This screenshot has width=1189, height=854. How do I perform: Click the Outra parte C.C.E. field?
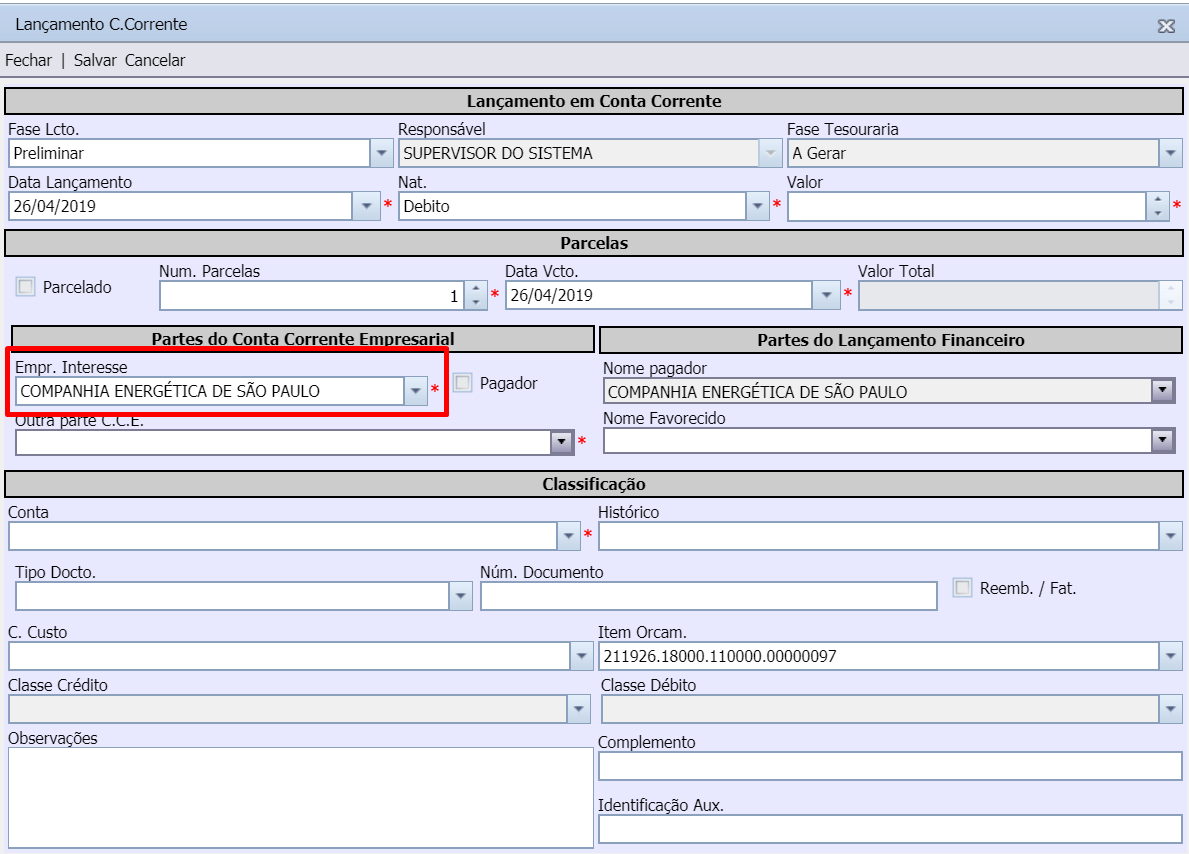coord(283,442)
